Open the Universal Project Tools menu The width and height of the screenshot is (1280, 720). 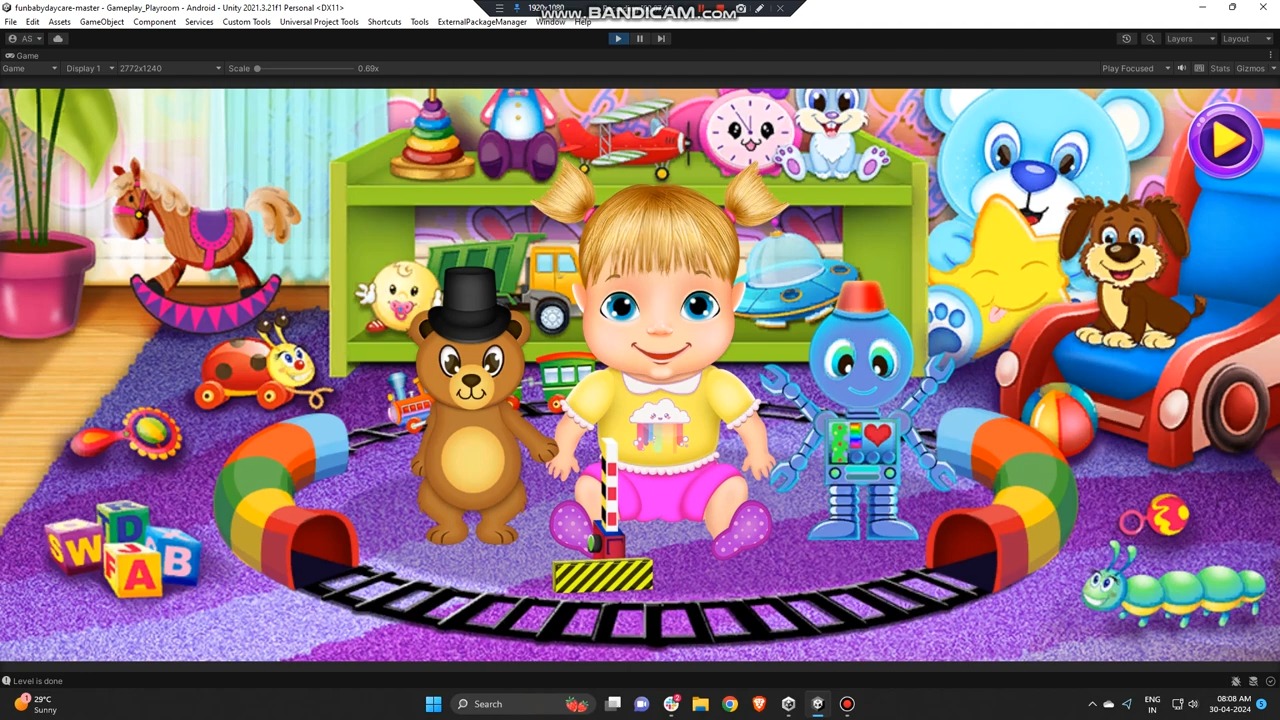pyautogui.click(x=319, y=22)
